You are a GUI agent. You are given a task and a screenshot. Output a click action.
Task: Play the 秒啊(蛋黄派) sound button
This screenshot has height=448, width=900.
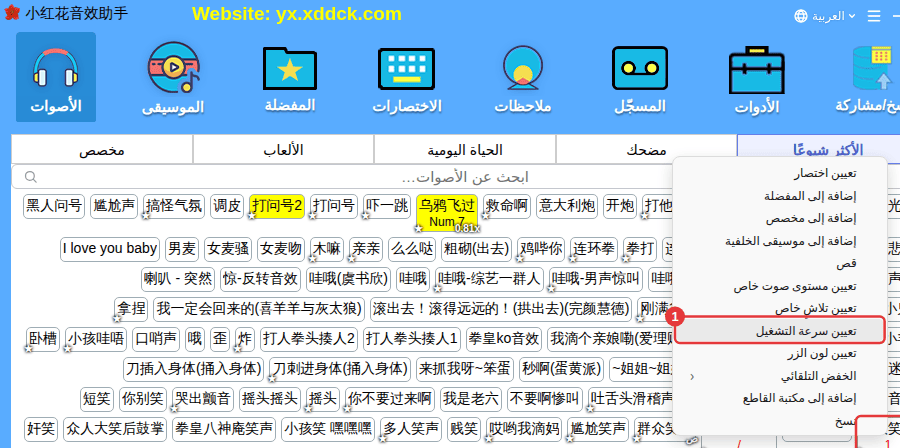(561, 369)
